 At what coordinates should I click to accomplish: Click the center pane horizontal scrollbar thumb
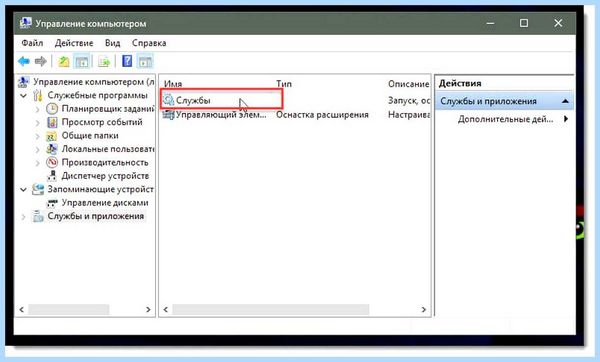pyautogui.click(x=271, y=309)
